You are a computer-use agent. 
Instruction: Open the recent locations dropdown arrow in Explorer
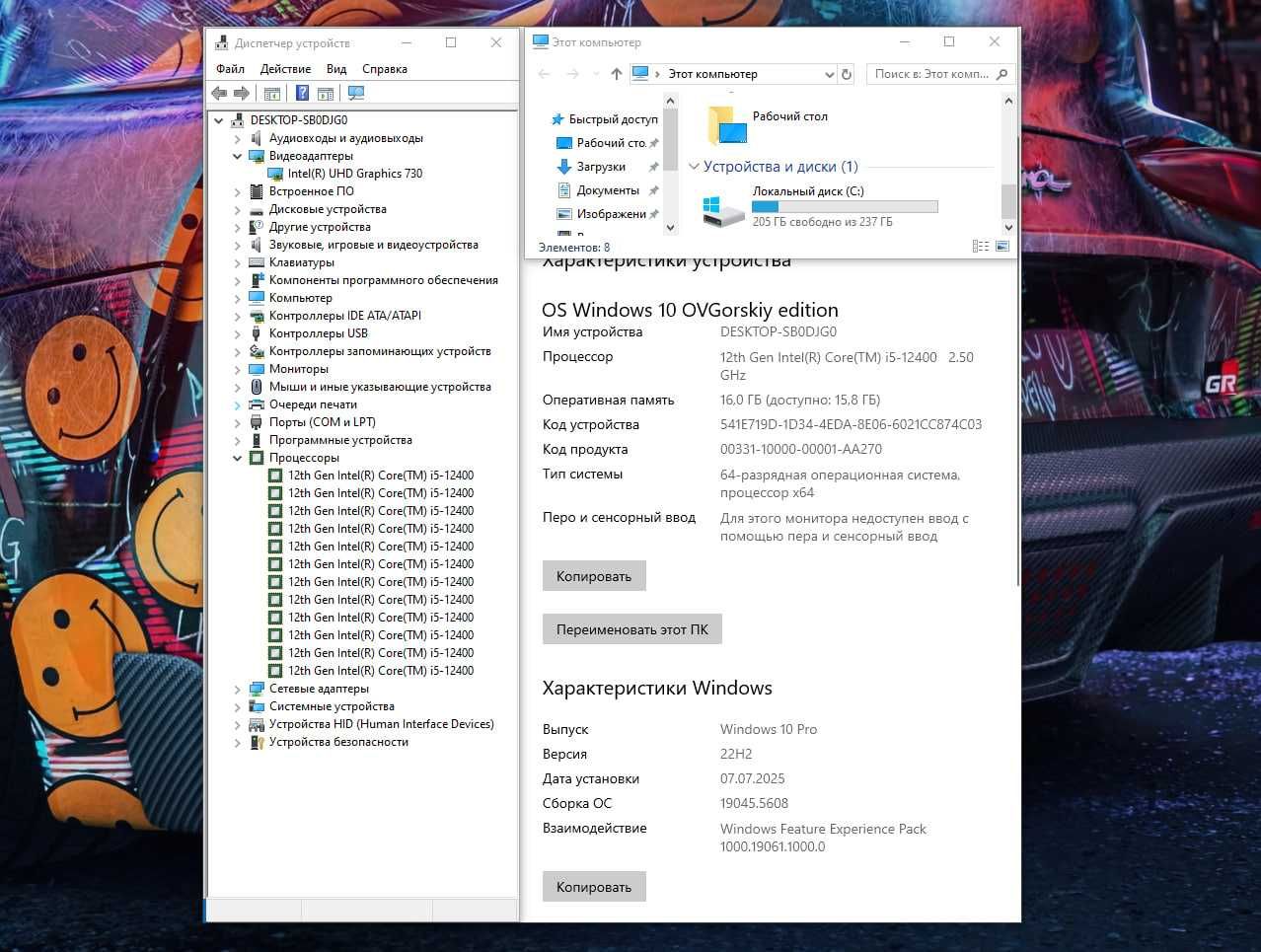coord(596,74)
